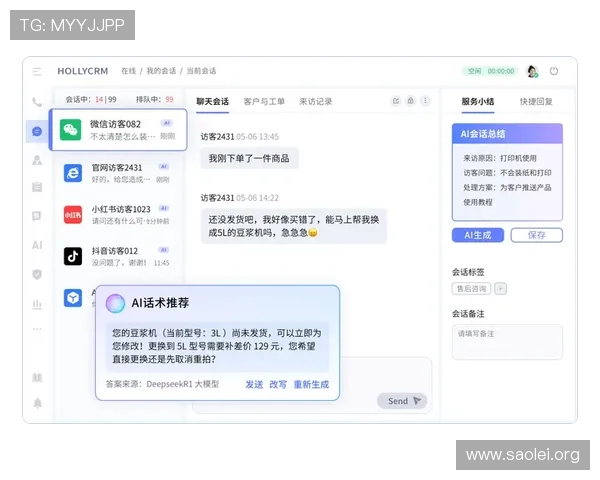Screen dimensions: 600x480
Task: Click 访客问题: 不会装纸和打印 summary line
Action: (x=507, y=173)
